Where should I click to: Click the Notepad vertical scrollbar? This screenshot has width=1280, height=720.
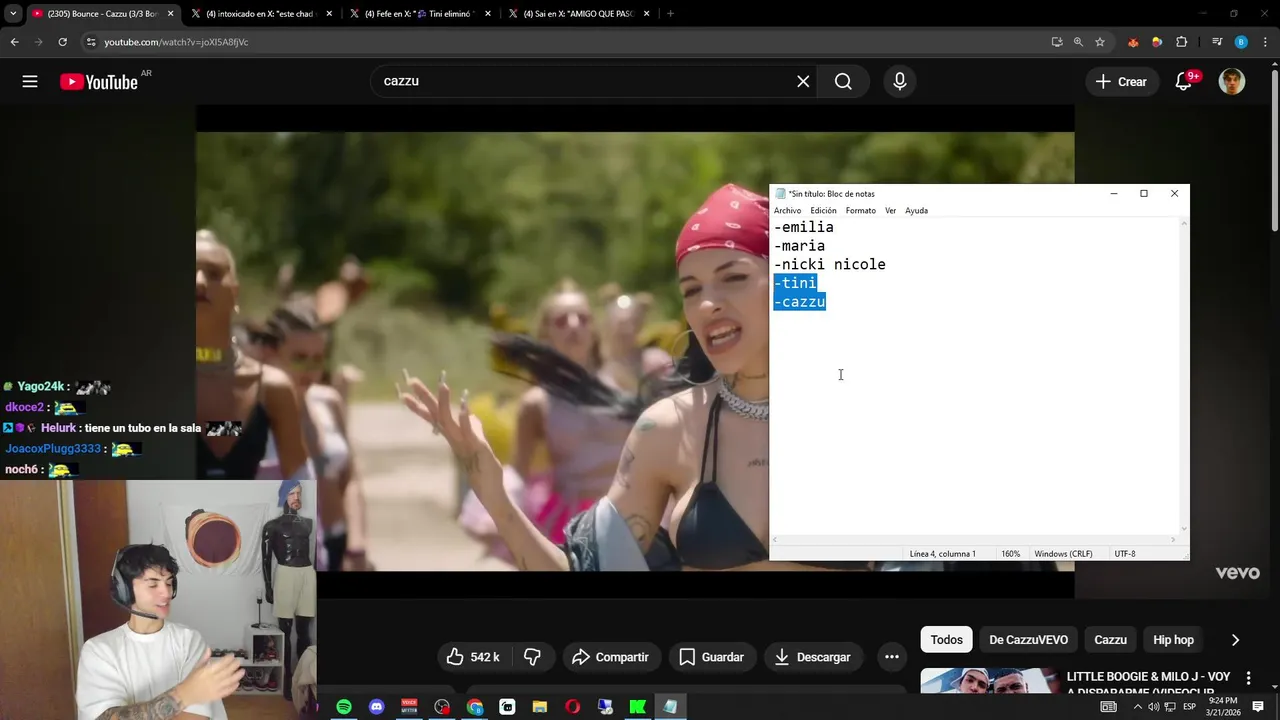(x=1185, y=376)
